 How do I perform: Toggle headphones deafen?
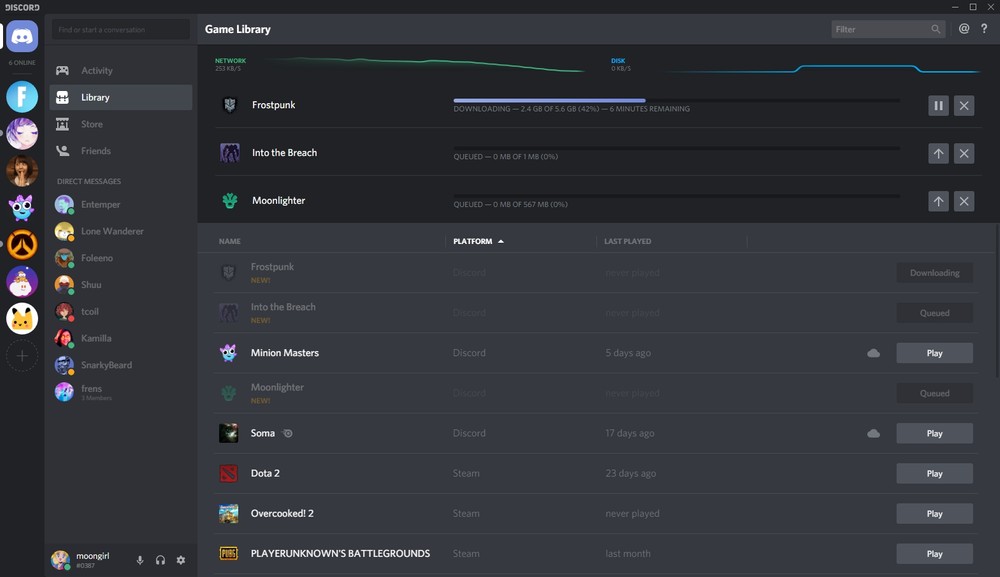pyautogui.click(x=160, y=560)
